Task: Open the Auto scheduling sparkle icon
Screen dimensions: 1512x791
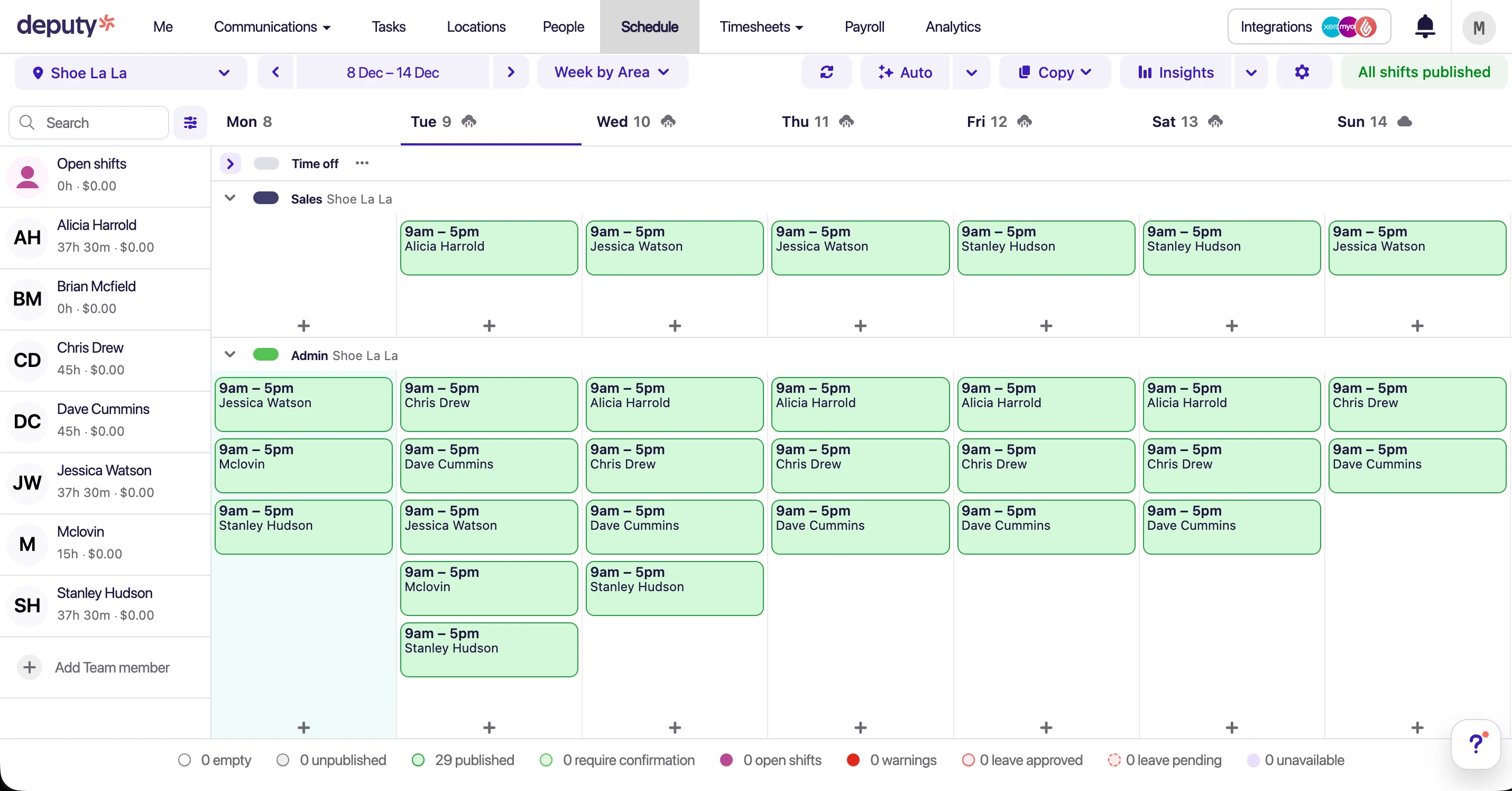Action: 888,72
